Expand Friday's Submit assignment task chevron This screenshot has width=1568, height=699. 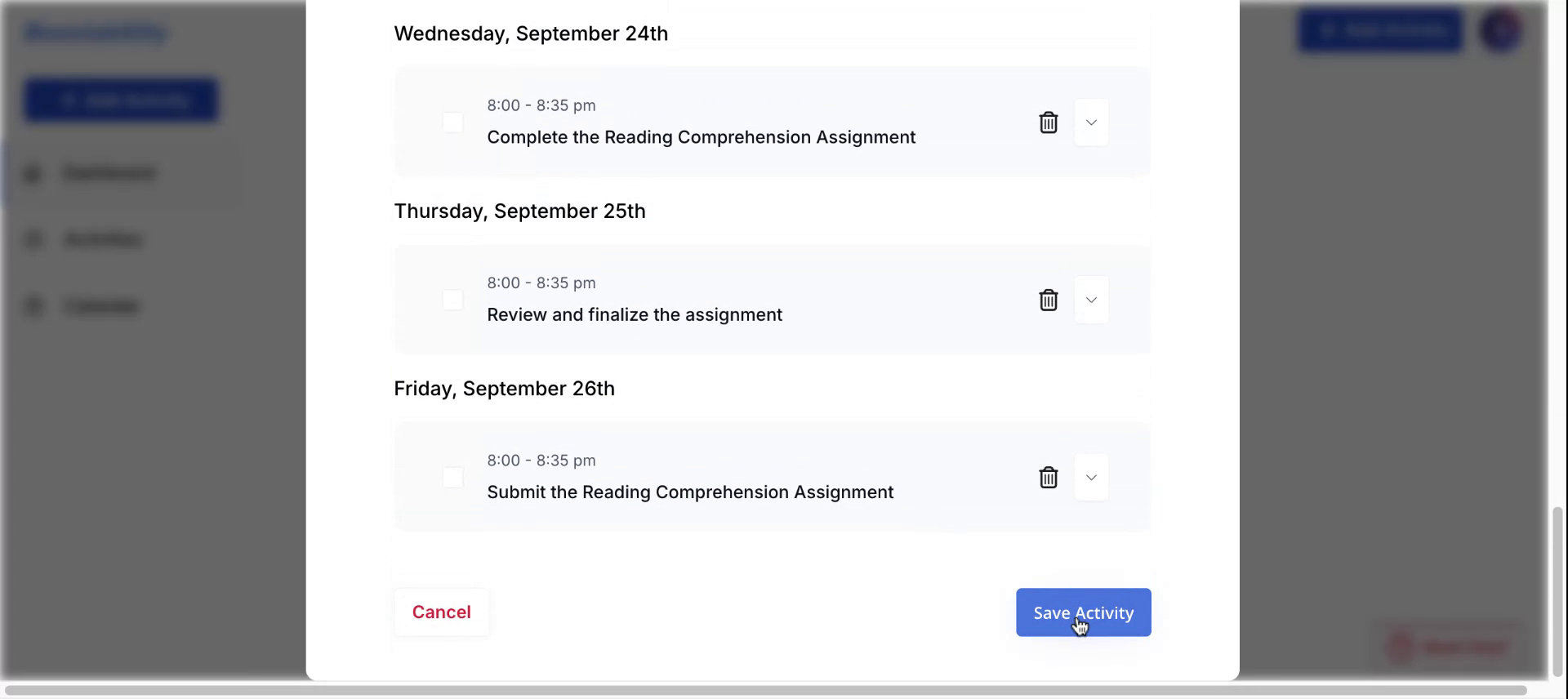(x=1091, y=477)
